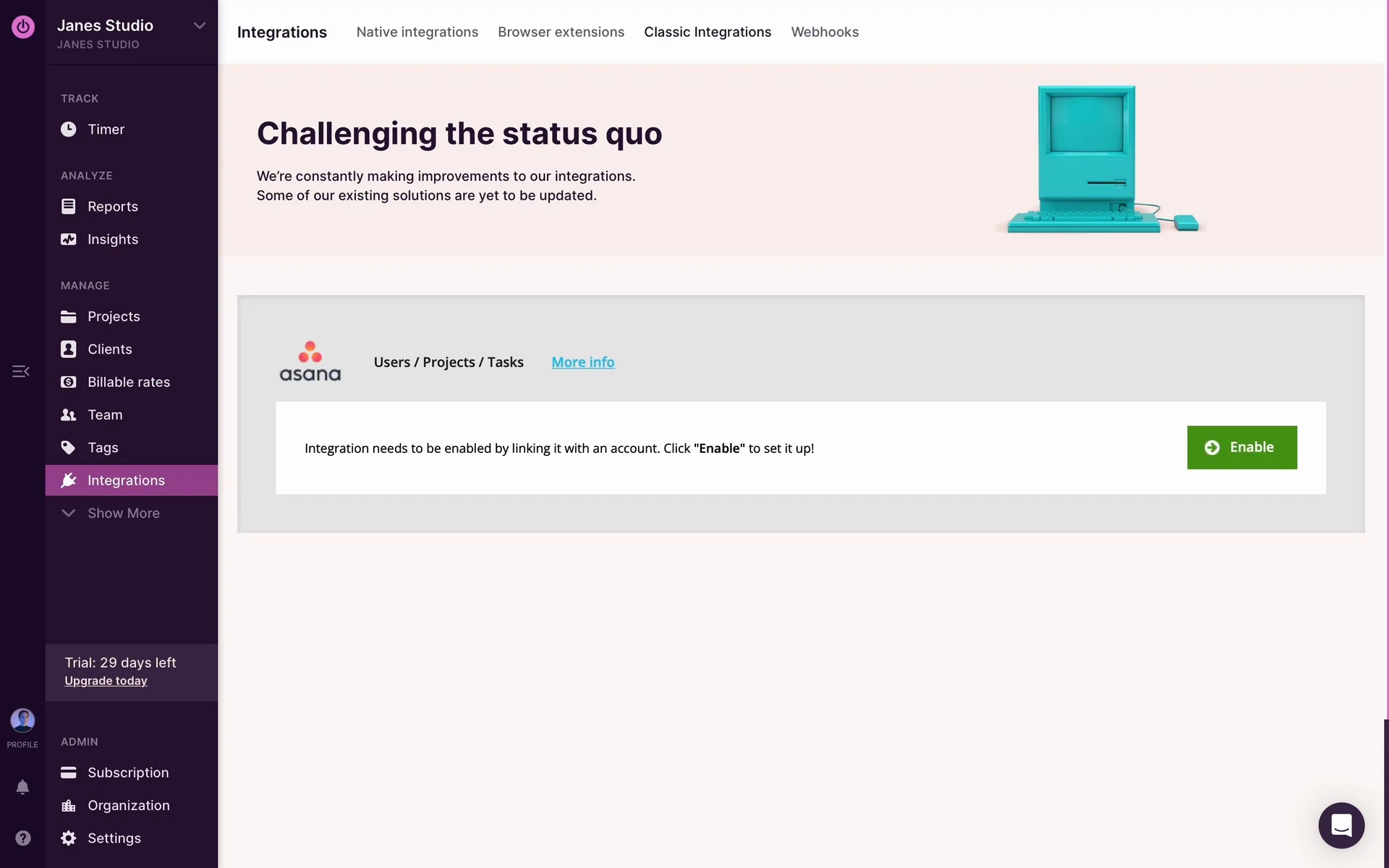Open the help question mark icon

point(22,838)
